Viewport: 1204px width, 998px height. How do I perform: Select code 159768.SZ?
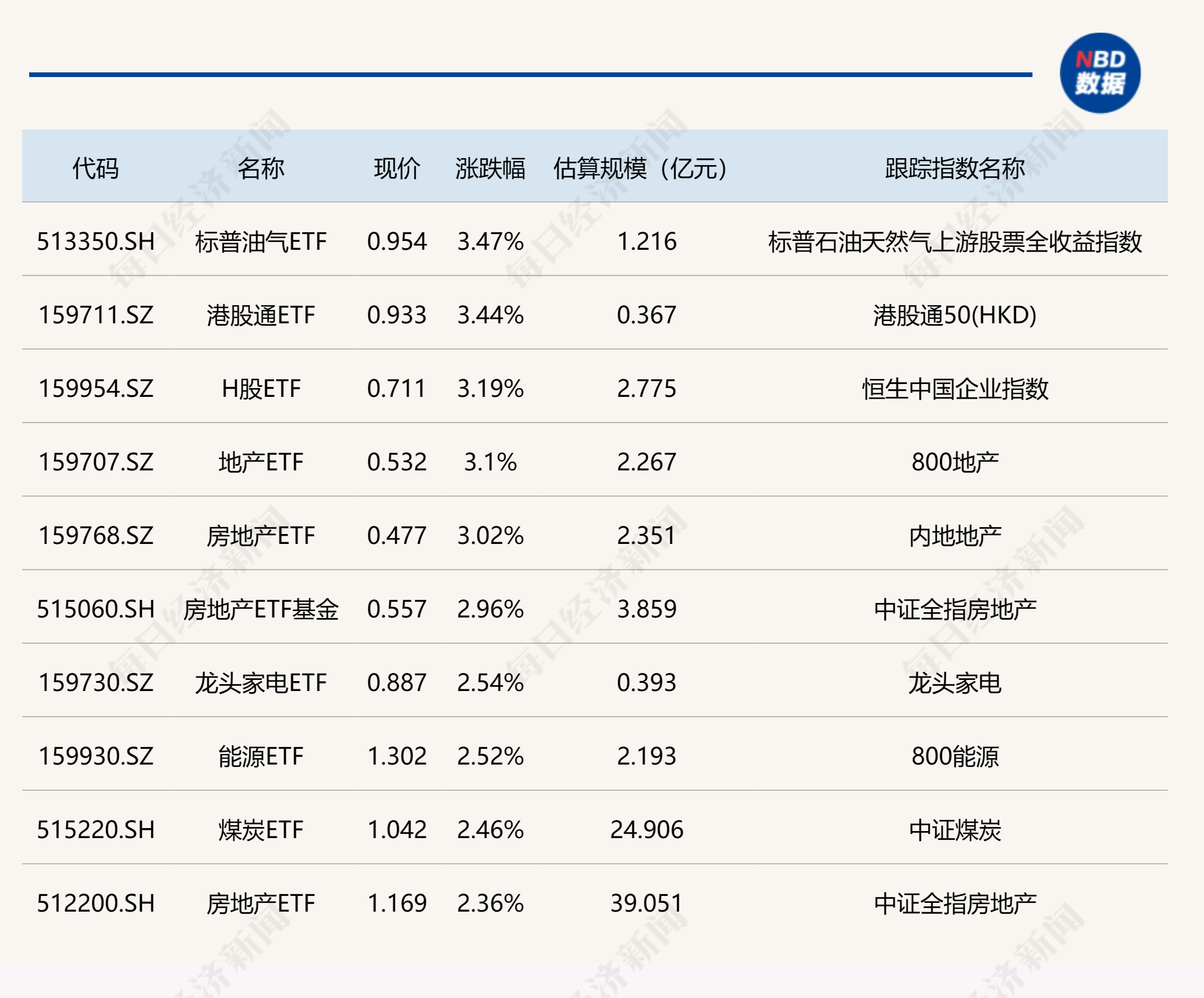coord(96,536)
